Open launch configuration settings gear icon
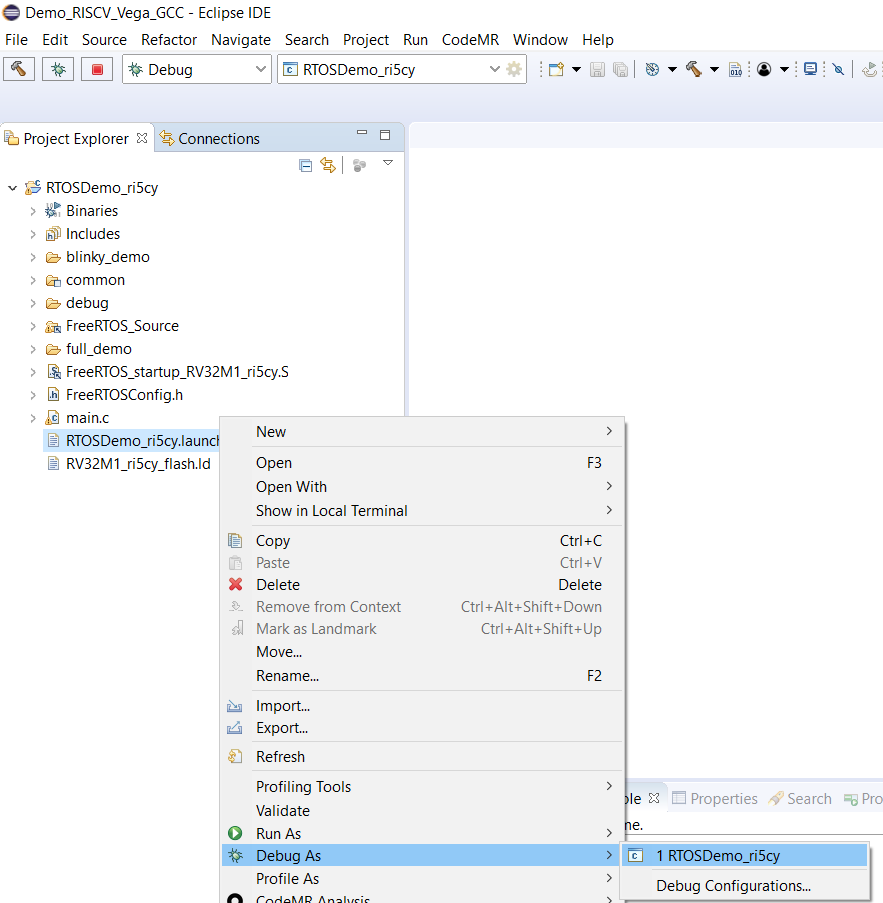This screenshot has height=903, width=883. point(514,70)
